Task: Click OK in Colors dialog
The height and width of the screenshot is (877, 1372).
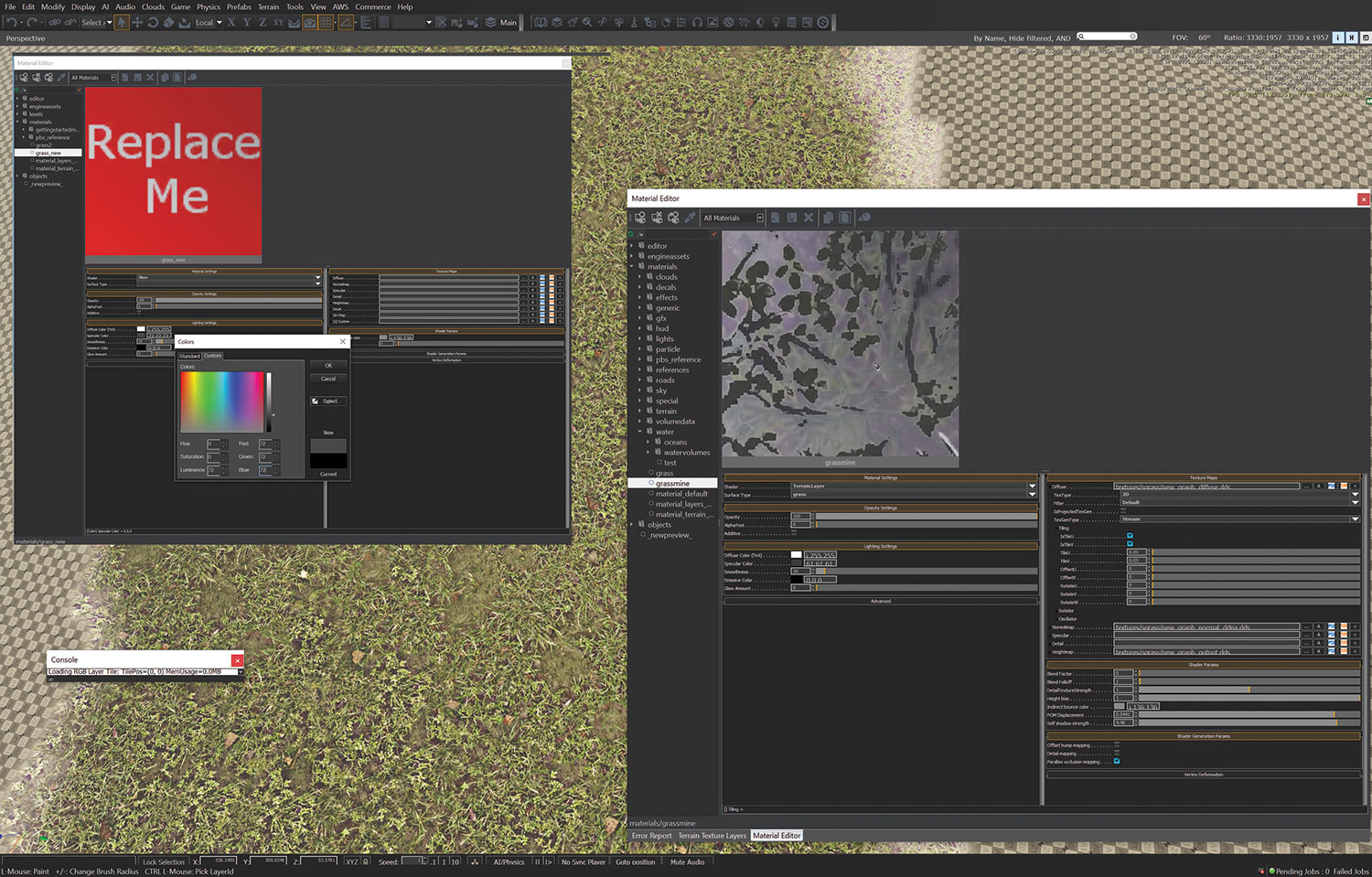Action: [x=328, y=366]
